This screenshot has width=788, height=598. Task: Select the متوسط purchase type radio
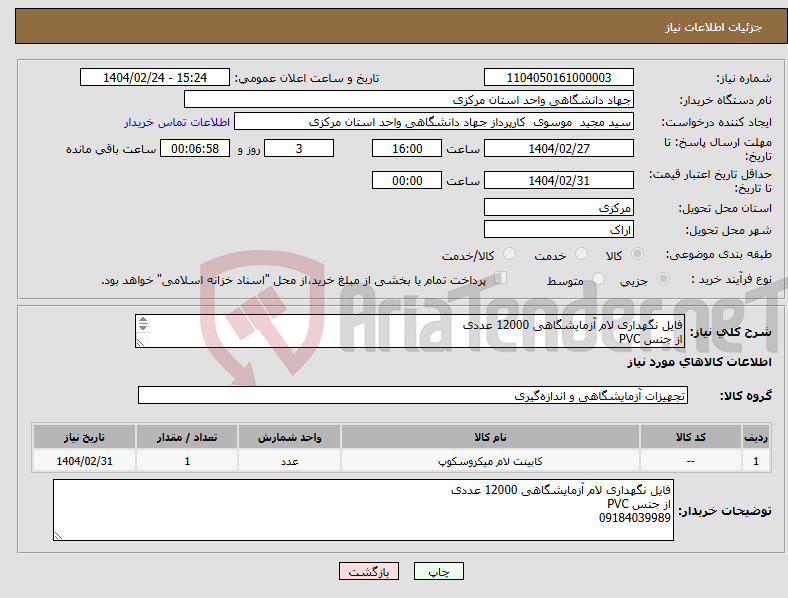[x=599, y=278]
